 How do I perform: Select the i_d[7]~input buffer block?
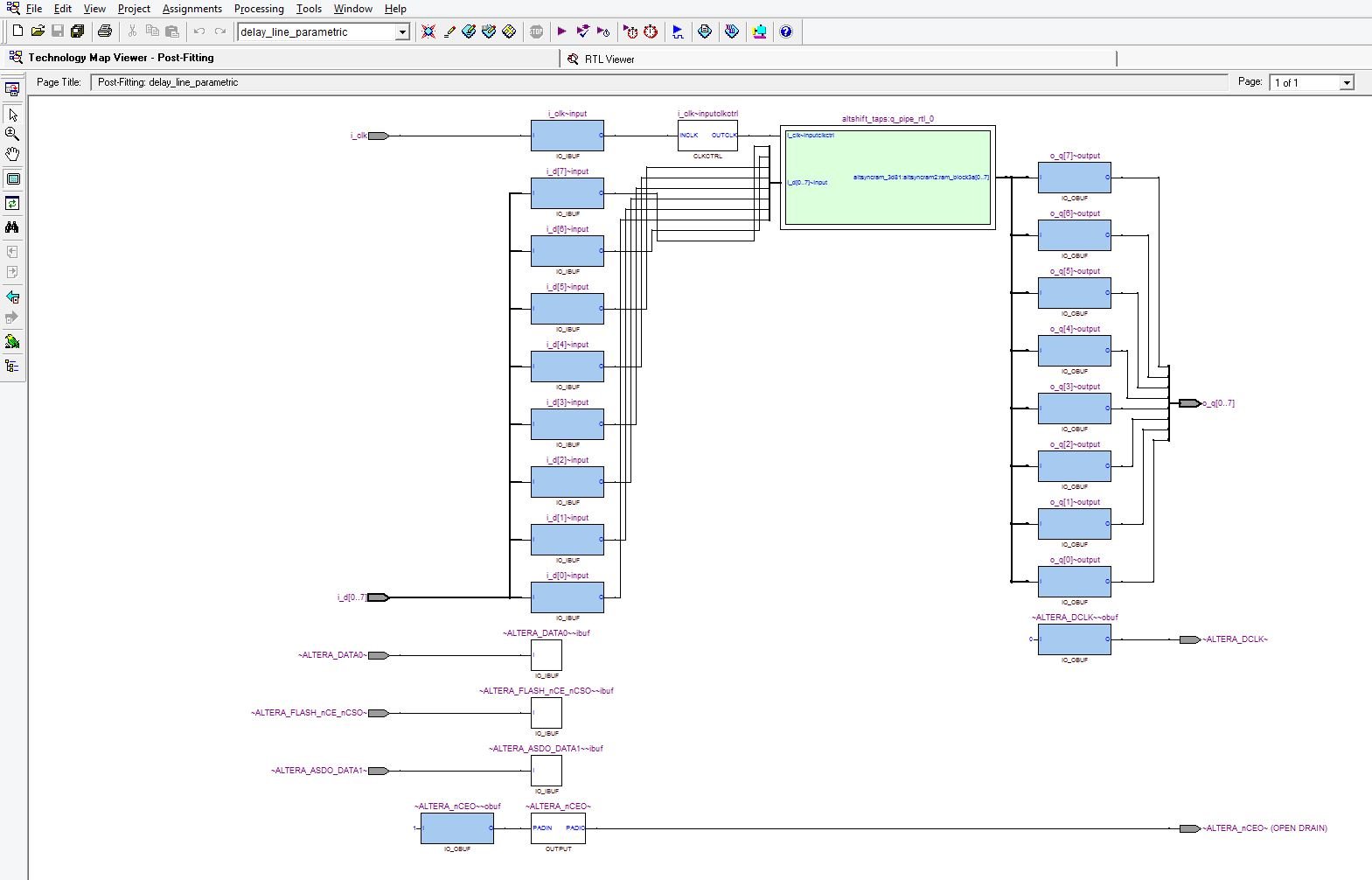click(x=568, y=193)
